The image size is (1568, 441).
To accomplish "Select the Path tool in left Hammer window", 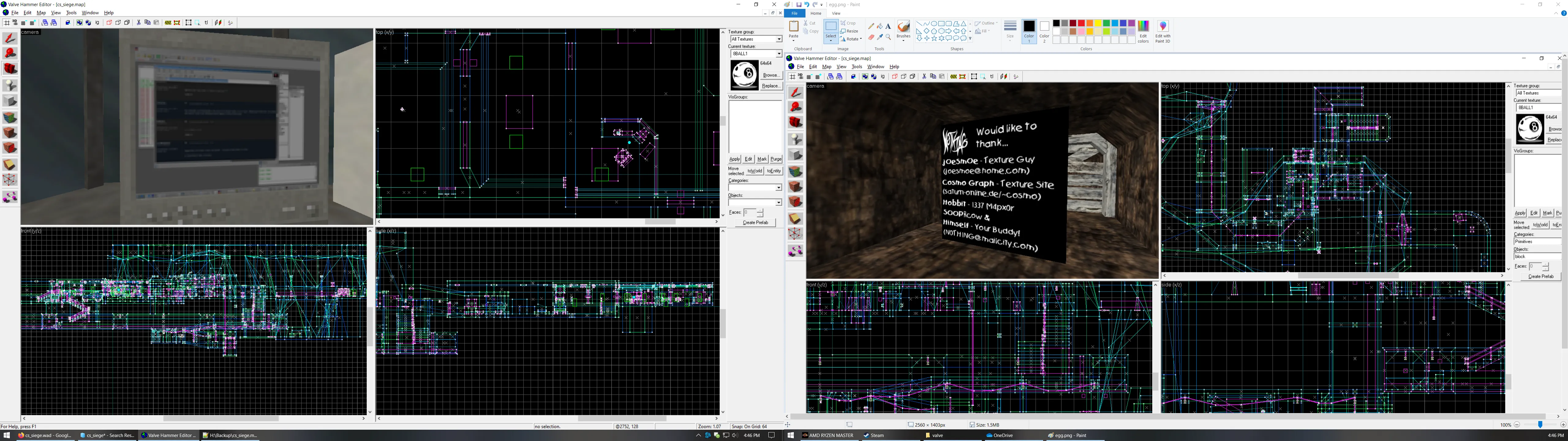I will [10, 197].
